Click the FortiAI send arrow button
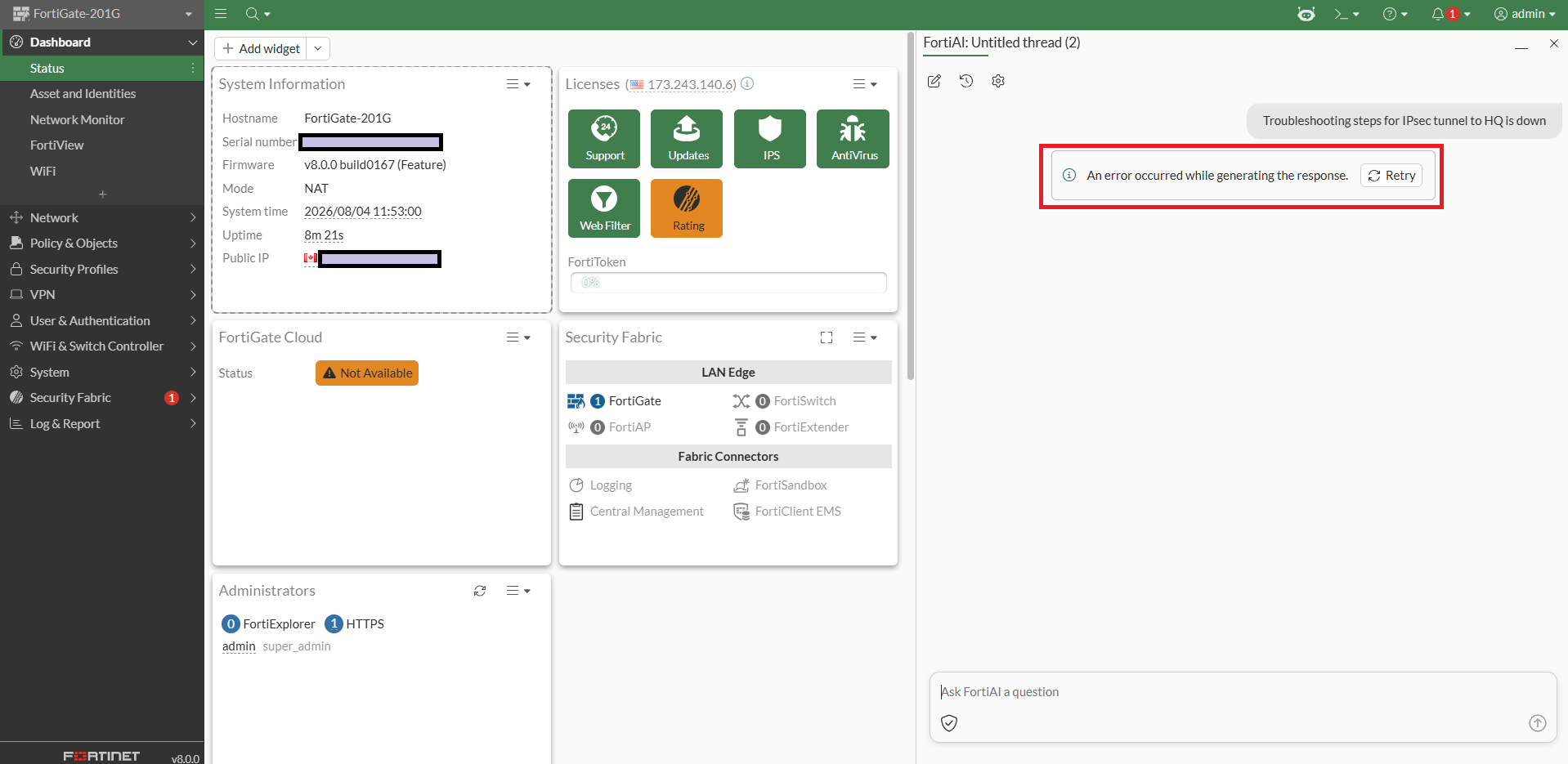Image resolution: width=1568 pixels, height=764 pixels. click(1538, 723)
